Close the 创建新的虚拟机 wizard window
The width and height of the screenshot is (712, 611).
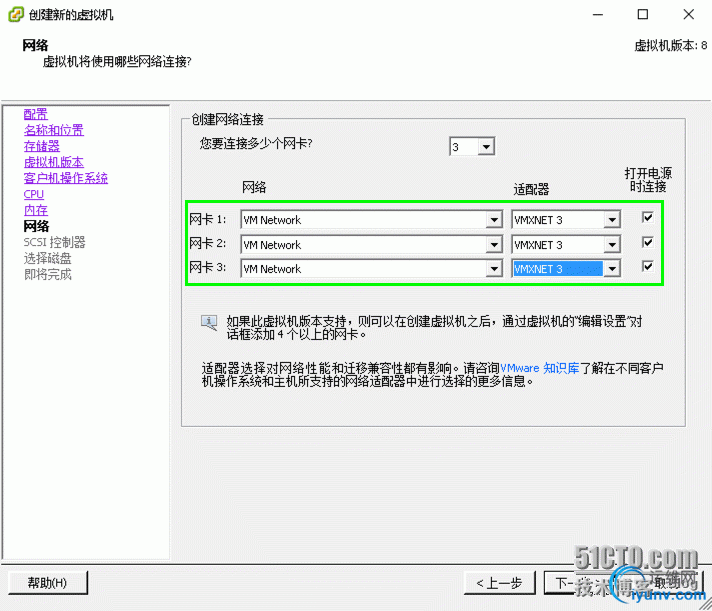coord(689,14)
